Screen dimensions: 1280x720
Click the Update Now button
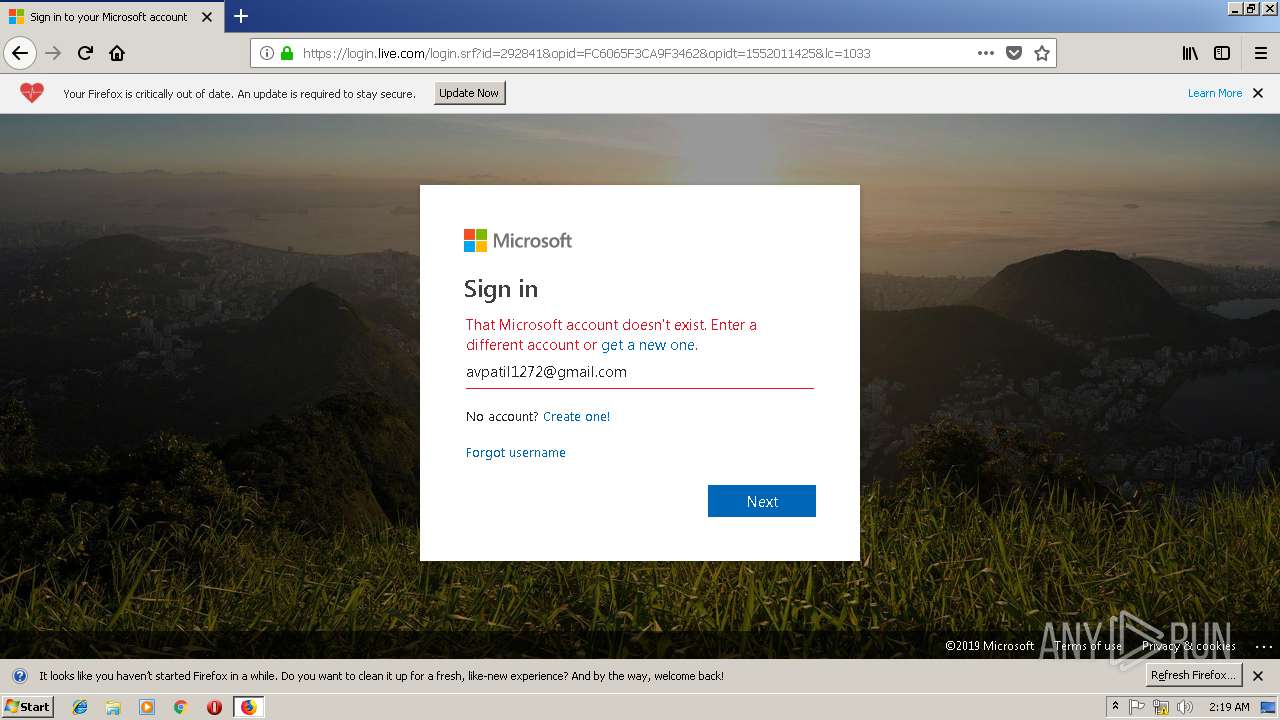click(x=469, y=93)
